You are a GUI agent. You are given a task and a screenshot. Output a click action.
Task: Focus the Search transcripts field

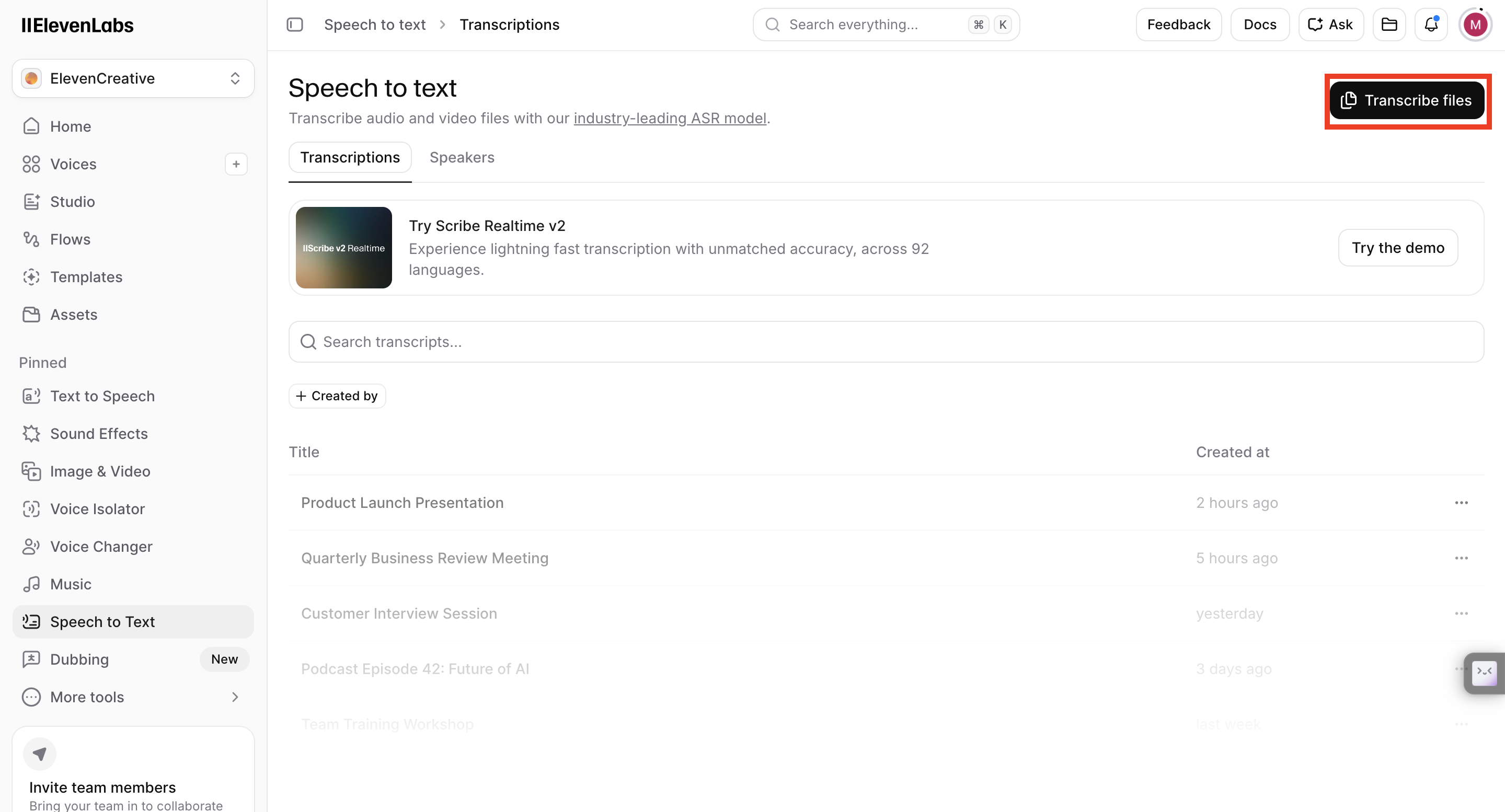click(x=886, y=342)
